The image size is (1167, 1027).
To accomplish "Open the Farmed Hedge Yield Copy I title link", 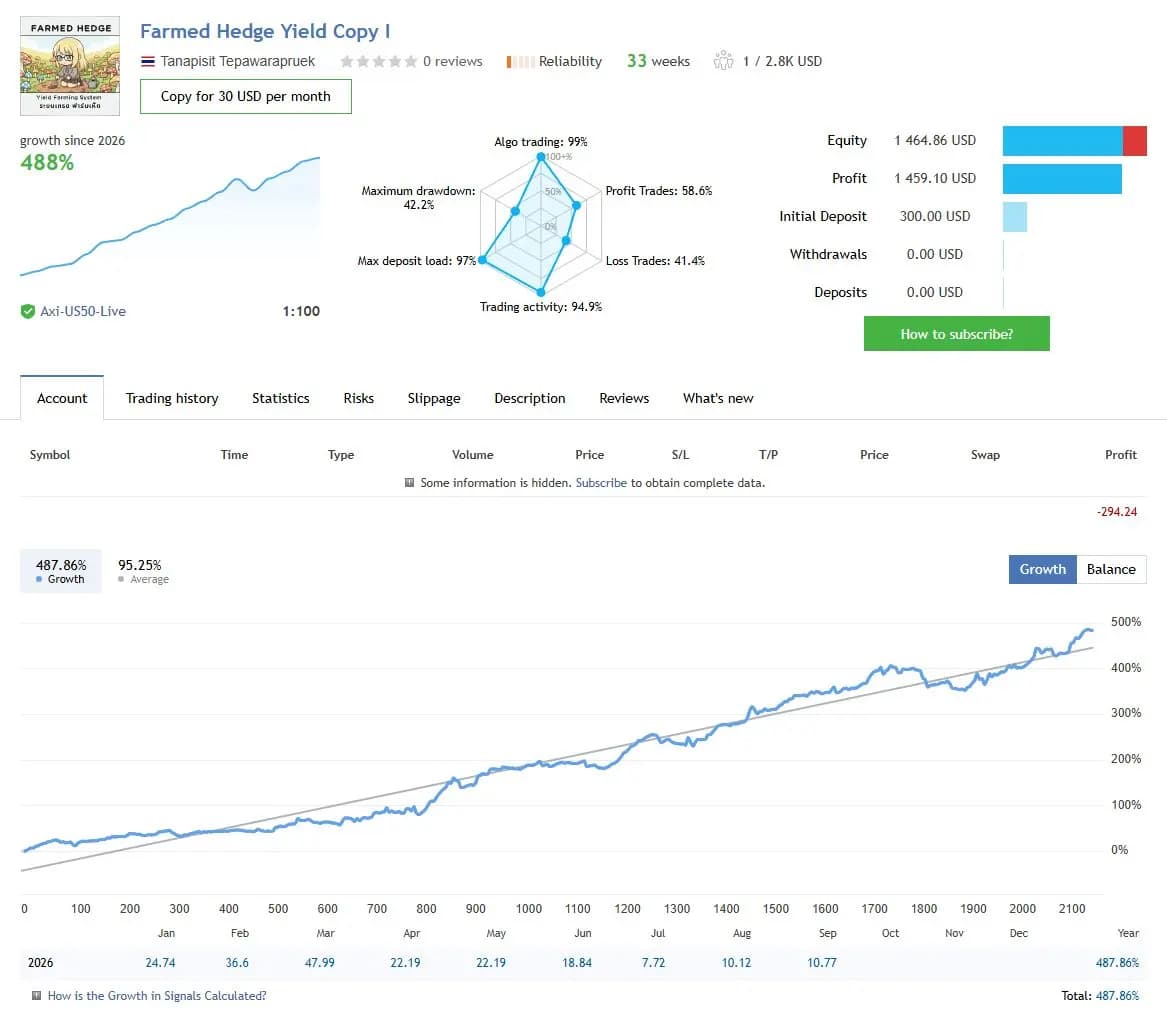I will 265,31.
